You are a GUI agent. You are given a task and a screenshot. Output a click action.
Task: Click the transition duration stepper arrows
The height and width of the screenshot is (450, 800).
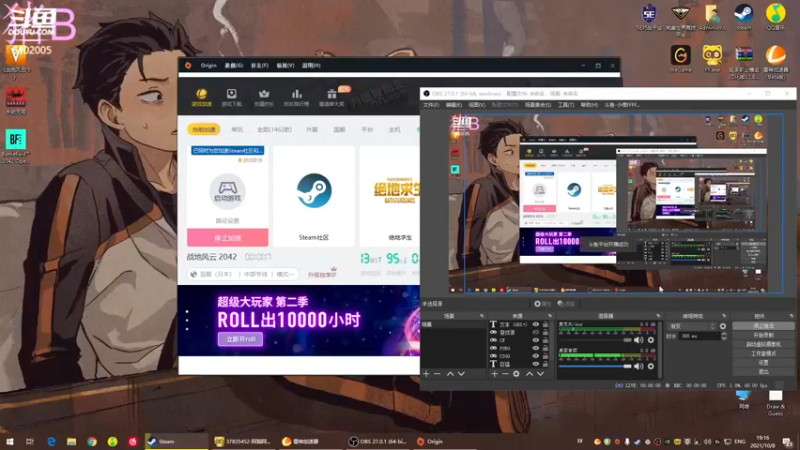(724, 336)
